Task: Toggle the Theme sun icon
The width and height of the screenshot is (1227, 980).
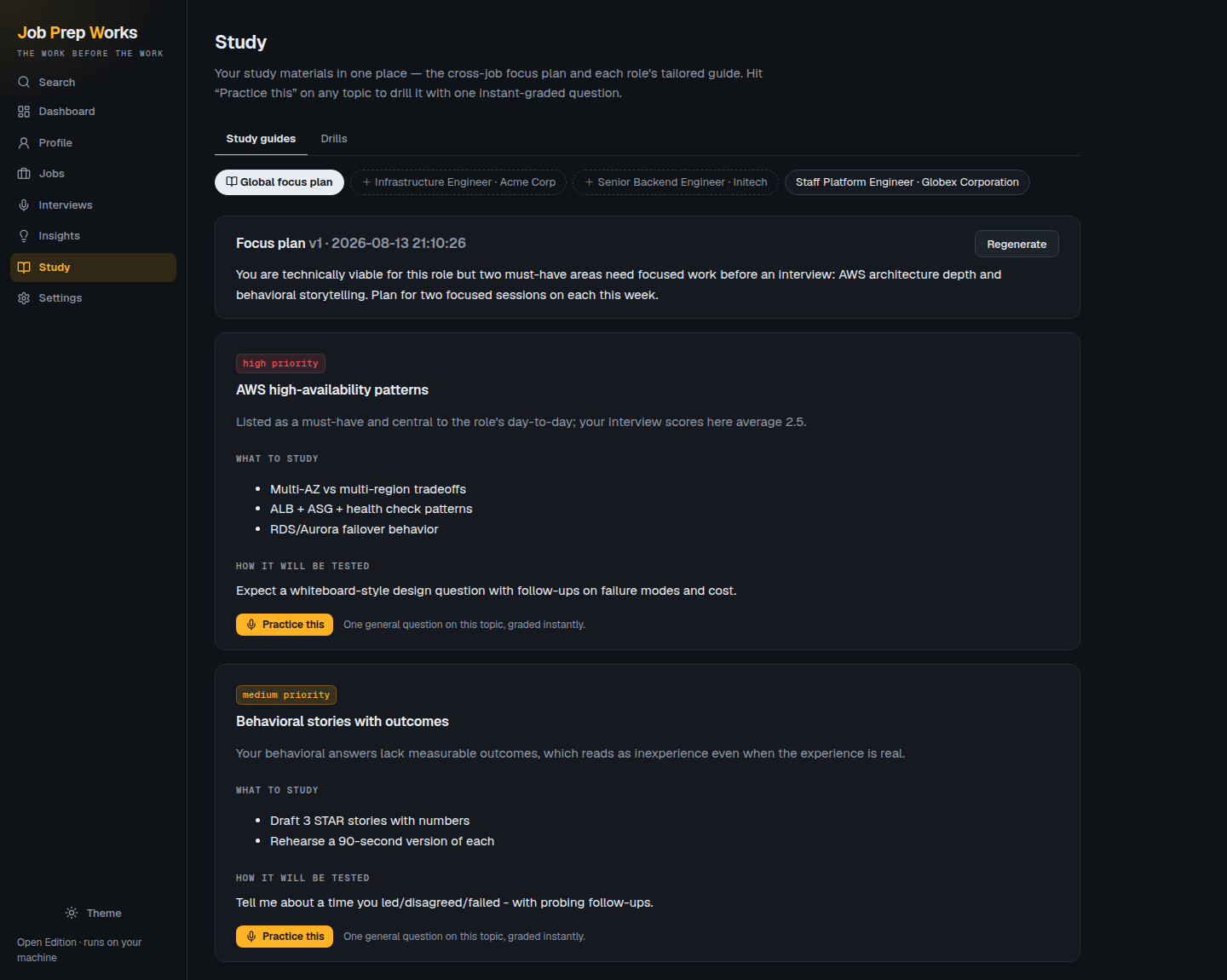Action: [72, 913]
